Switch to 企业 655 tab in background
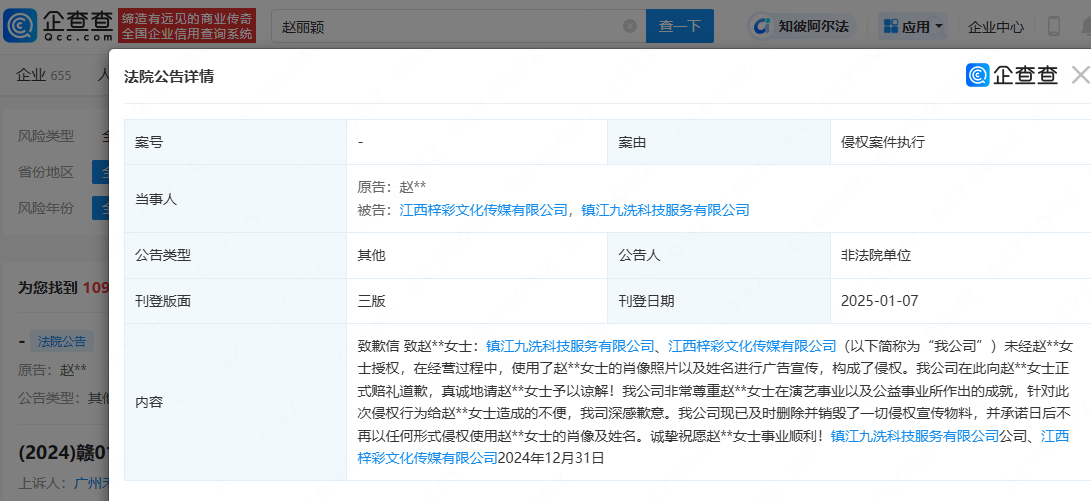1091x501 pixels. pos(44,75)
